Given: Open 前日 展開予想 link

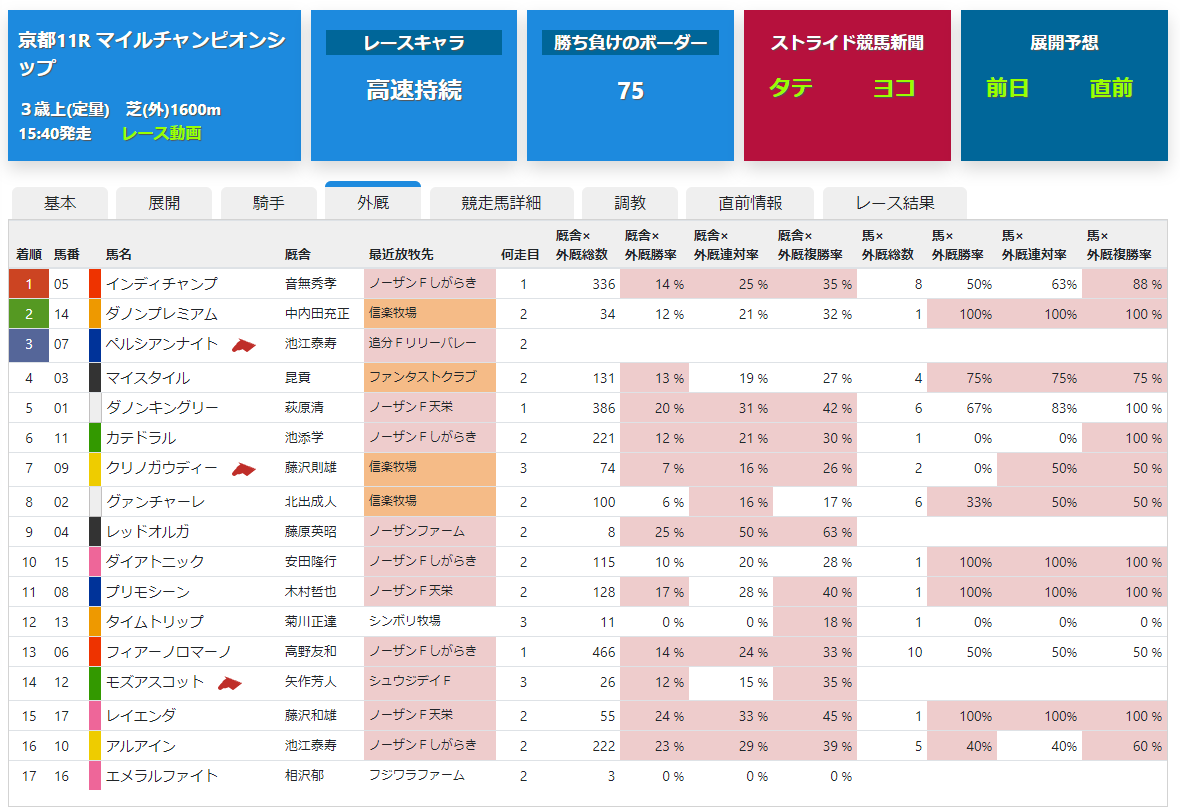Looking at the screenshot, I should click(x=1007, y=88).
